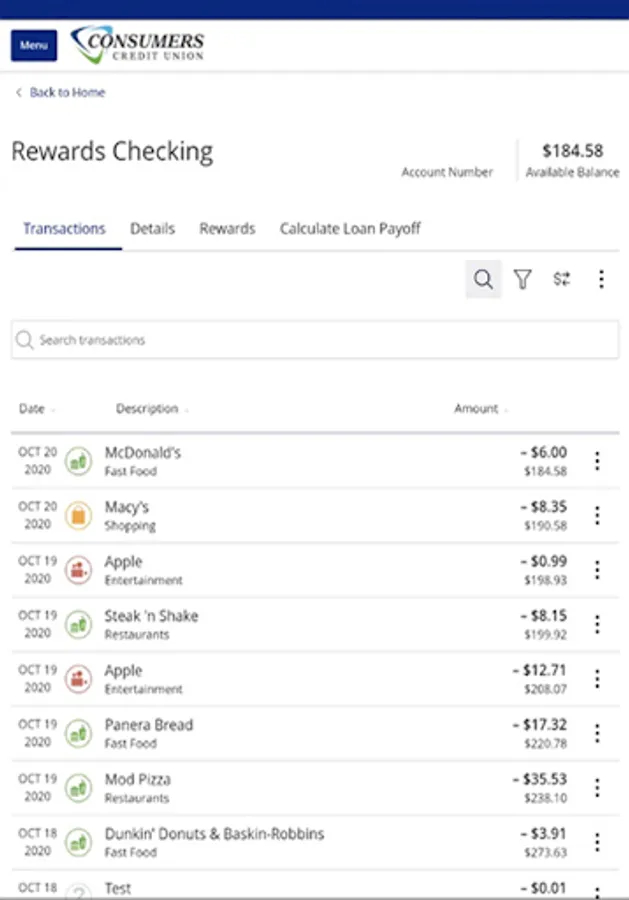Open options menu for Steak 'n Shake

(x=597, y=624)
